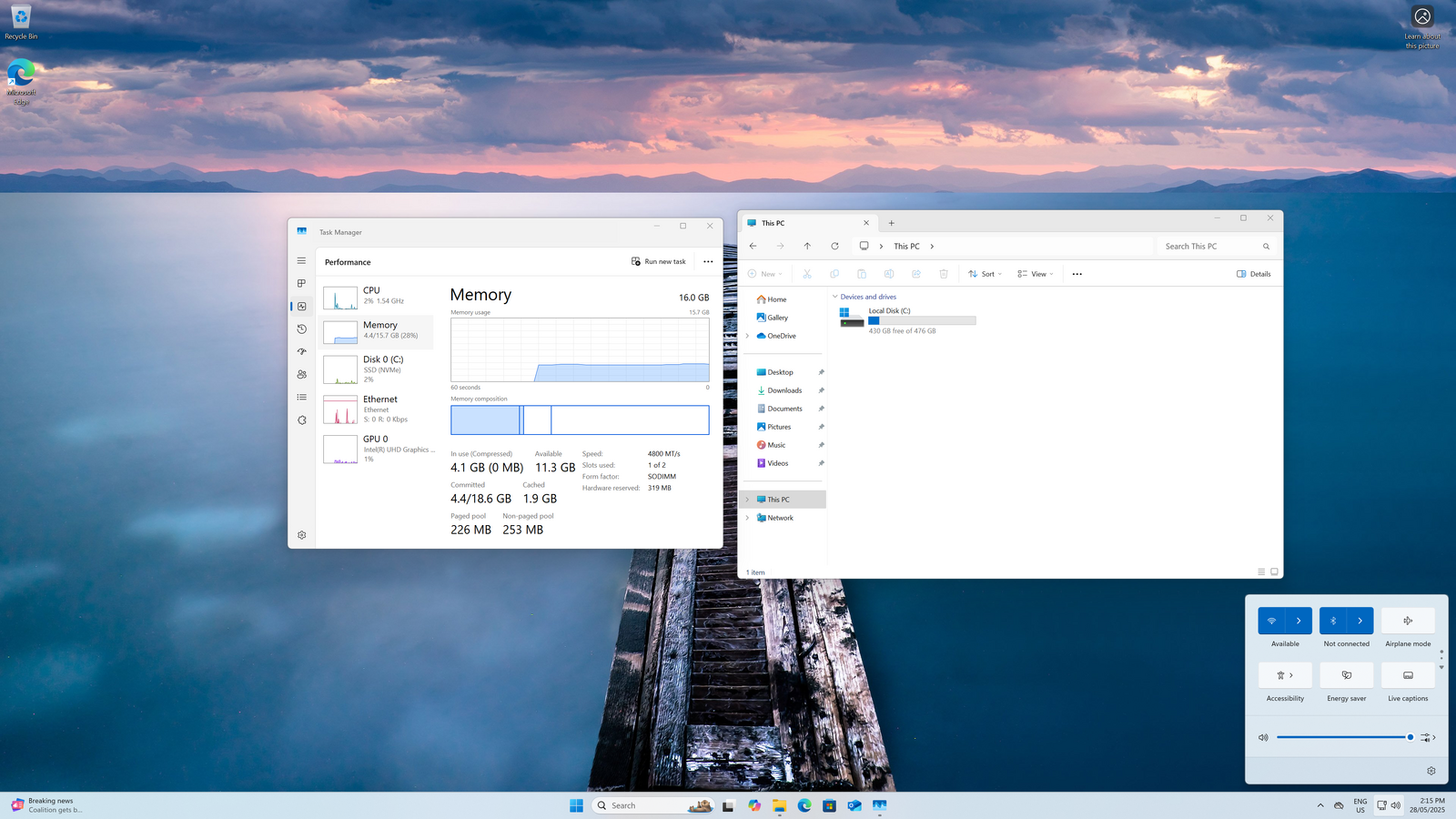Open the Sort dropdown in File Explorer

click(986, 274)
